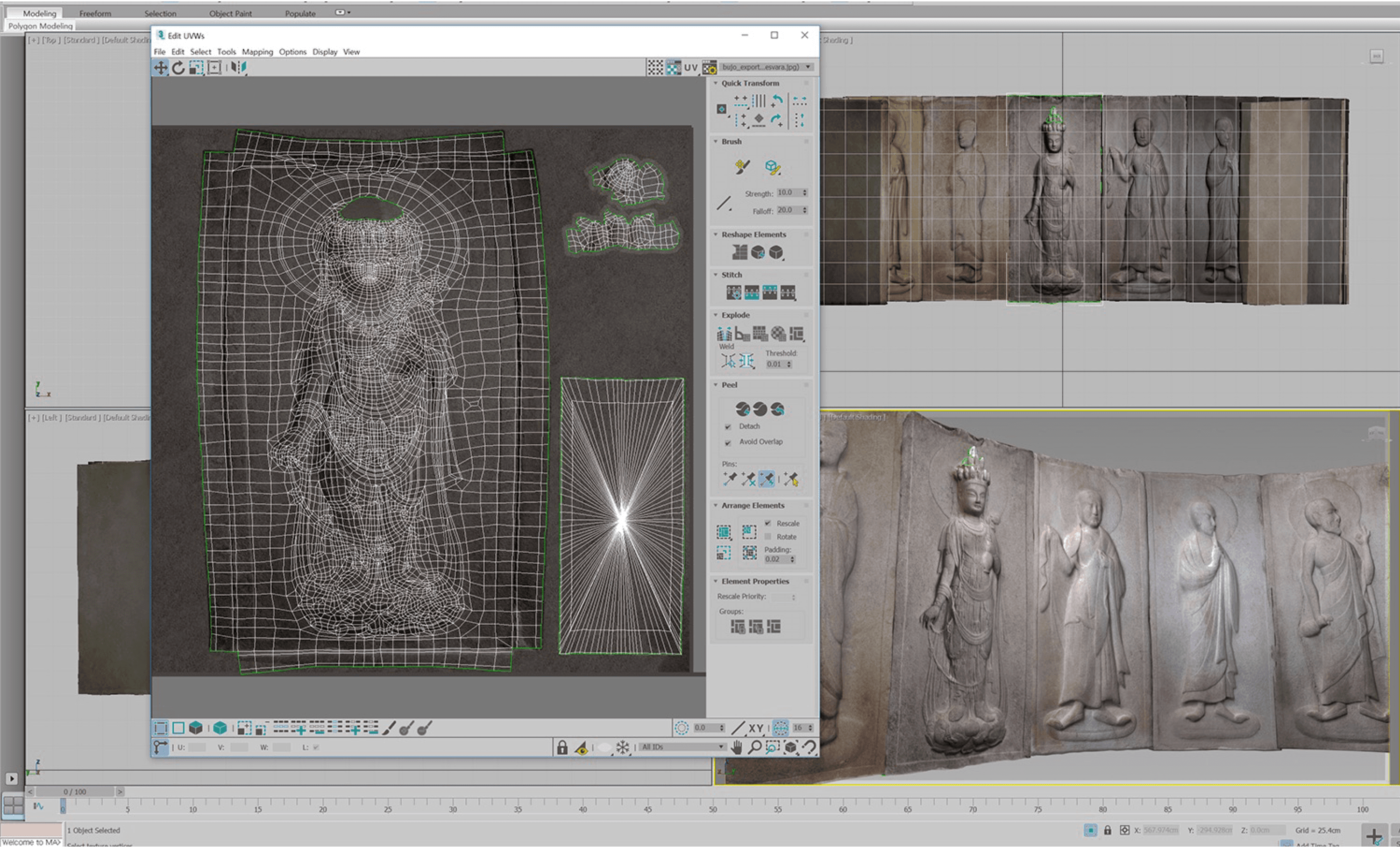This screenshot has width=1400, height=848.
Task: Toggle the Select By Element UV cube icon
Action: (x=220, y=728)
